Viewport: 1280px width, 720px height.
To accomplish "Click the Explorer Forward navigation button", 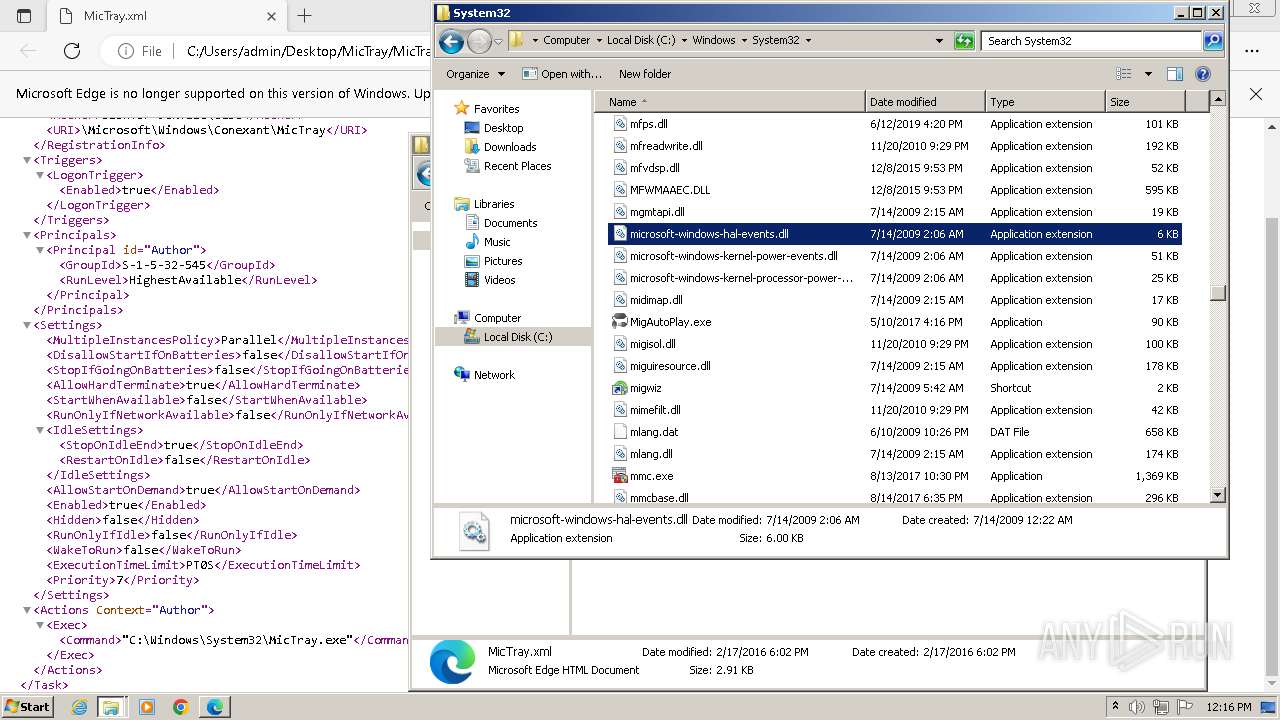I will tap(479, 41).
